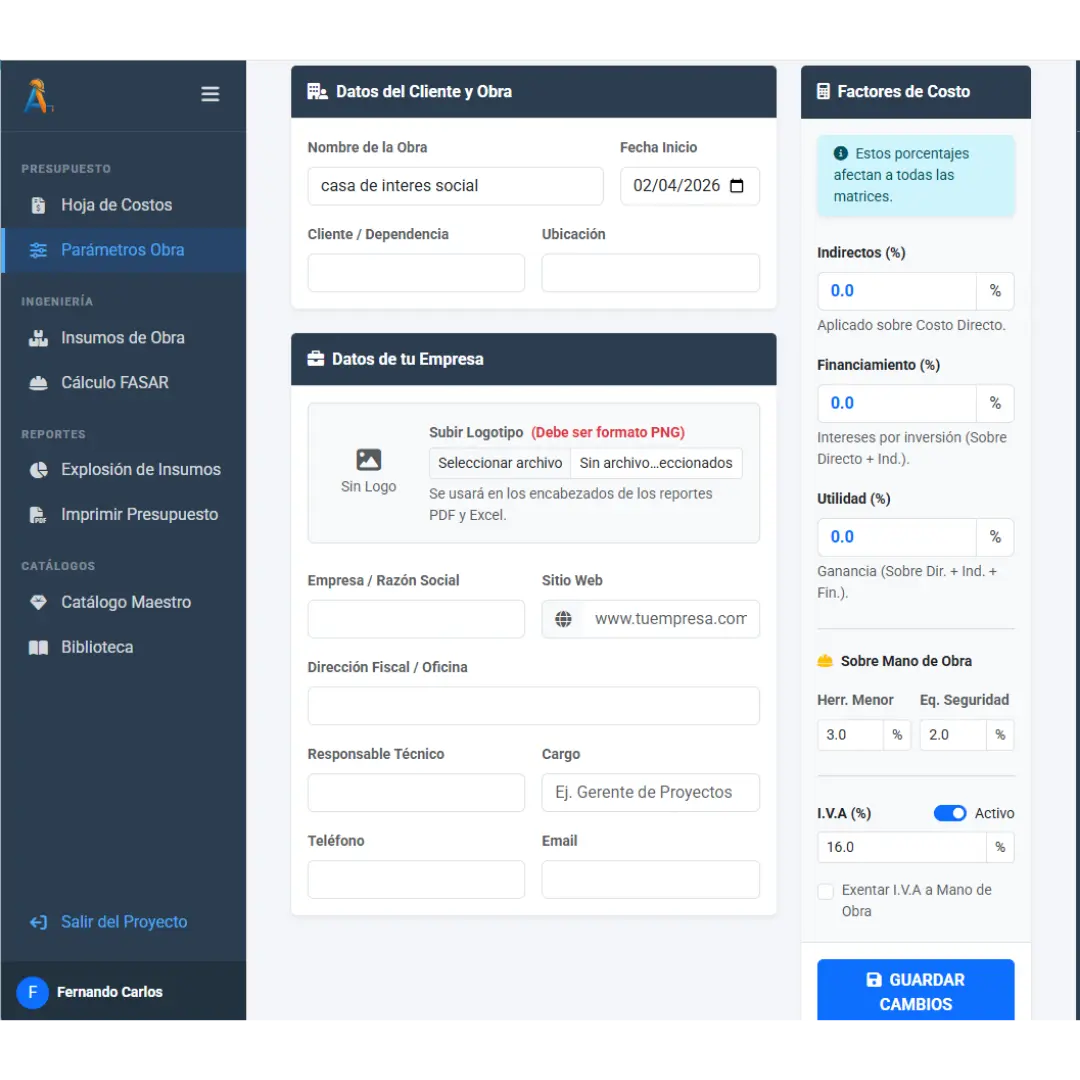Focus the Teléfono input field
1080x1080 pixels.
tap(416, 880)
